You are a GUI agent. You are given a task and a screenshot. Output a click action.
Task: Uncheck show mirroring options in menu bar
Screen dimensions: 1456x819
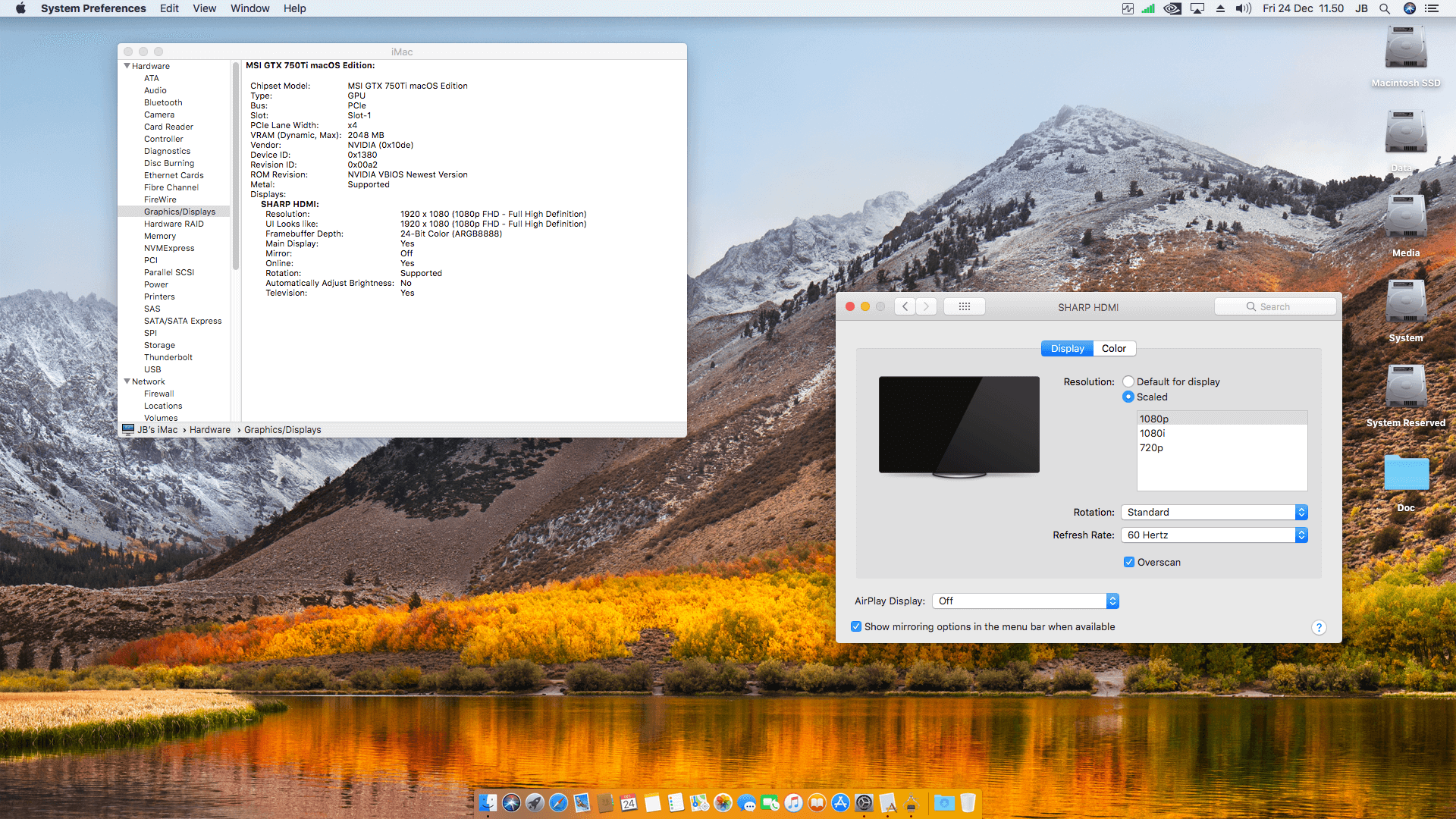(856, 626)
